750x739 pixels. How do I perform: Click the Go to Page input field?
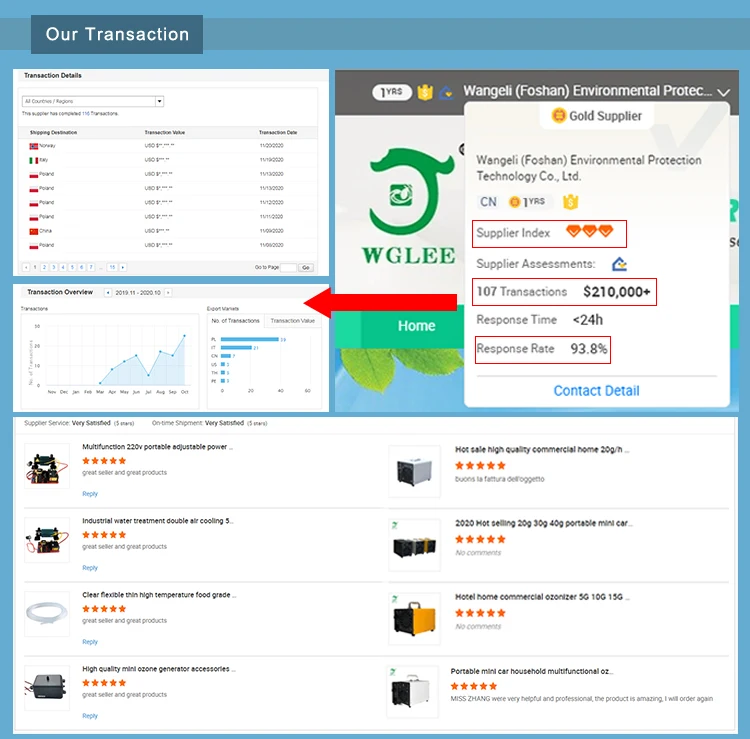point(288,267)
